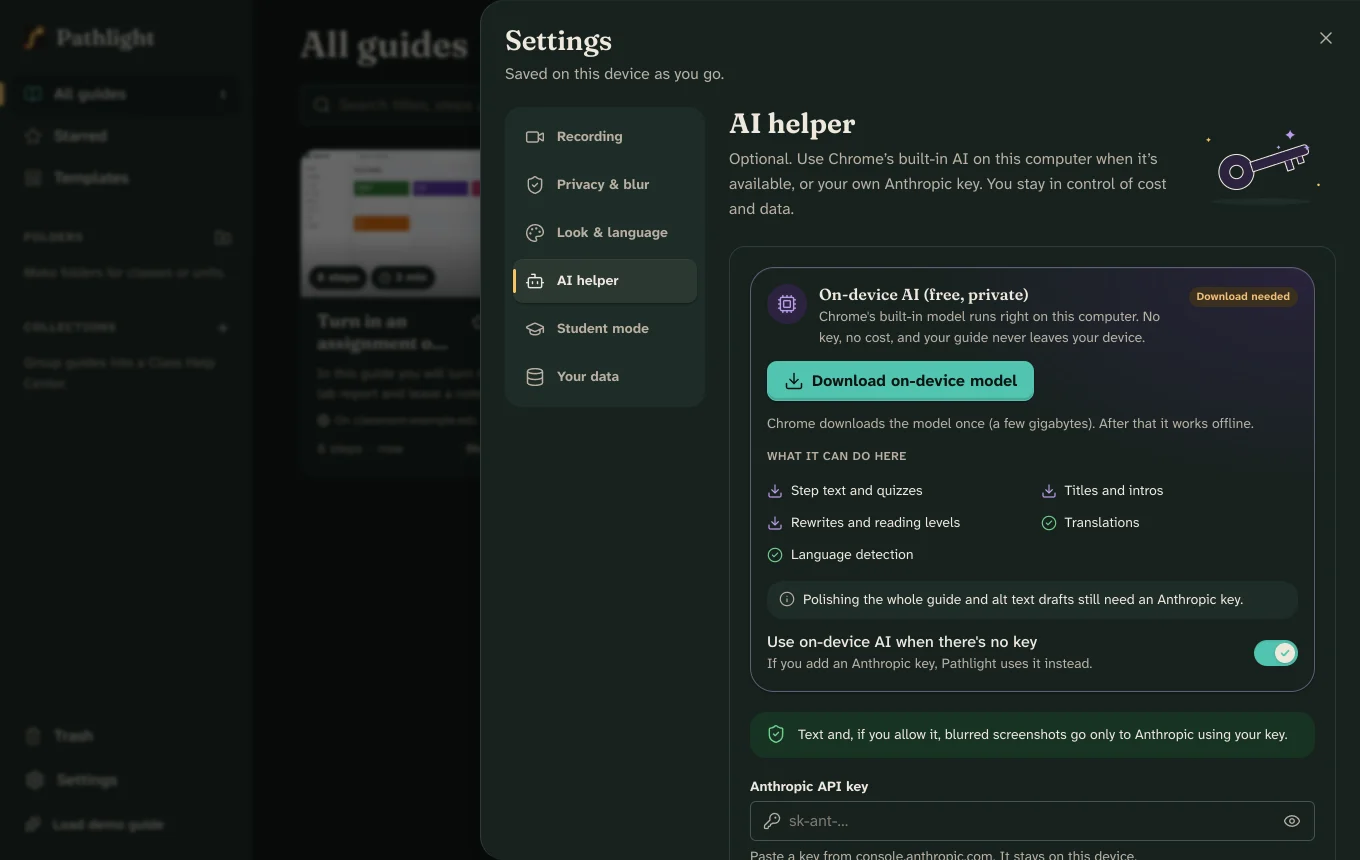This screenshot has height=860, width=1360.
Task: Select the shield icon for Privacy & blur
Action: [x=535, y=185]
